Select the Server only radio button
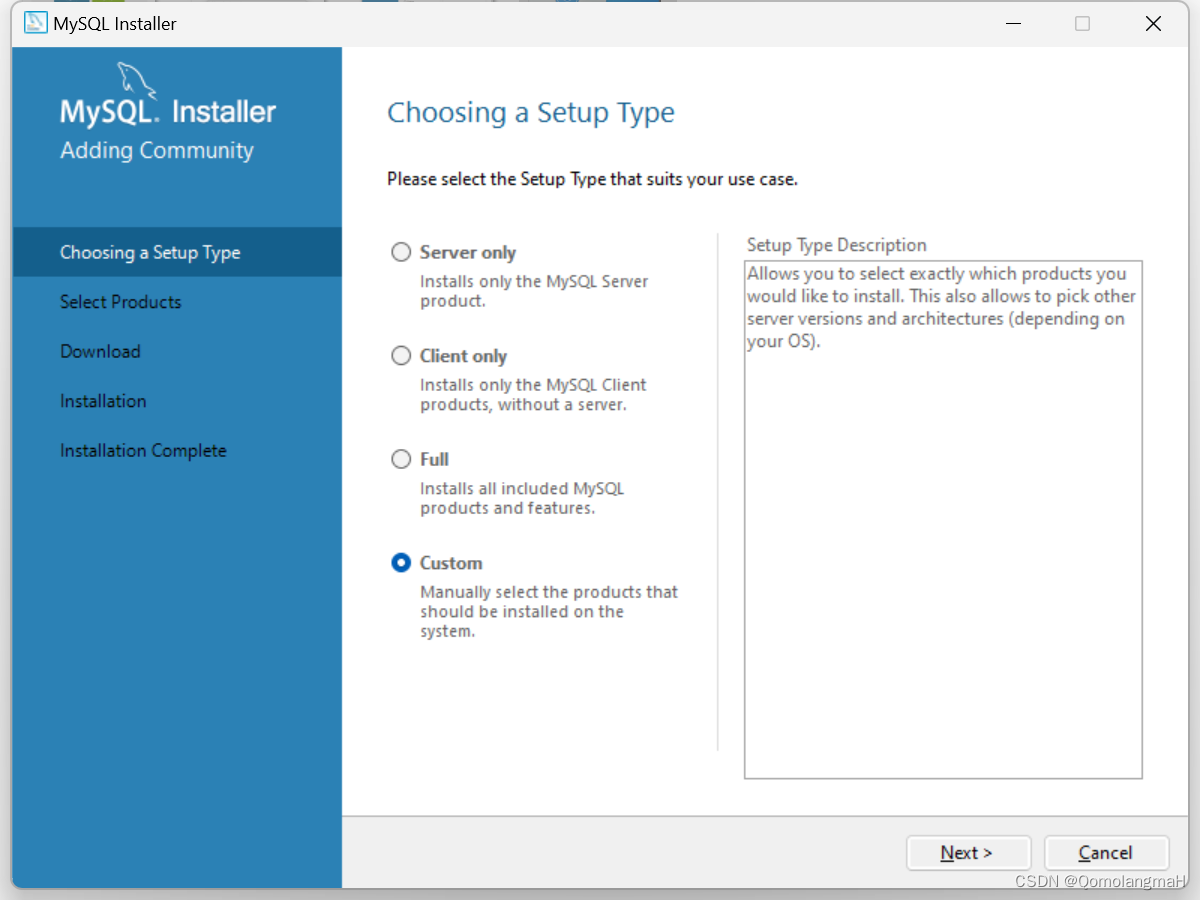This screenshot has width=1200, height=900. [x=401, y=252]
